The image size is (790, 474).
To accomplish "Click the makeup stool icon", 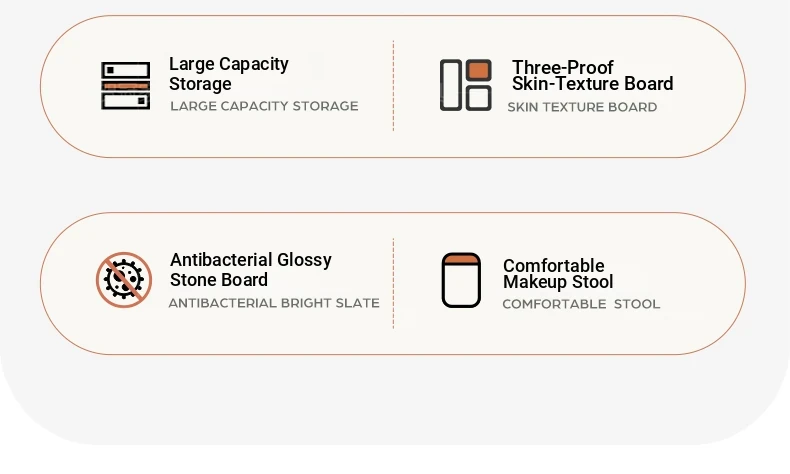I will (x=461, y=280).
